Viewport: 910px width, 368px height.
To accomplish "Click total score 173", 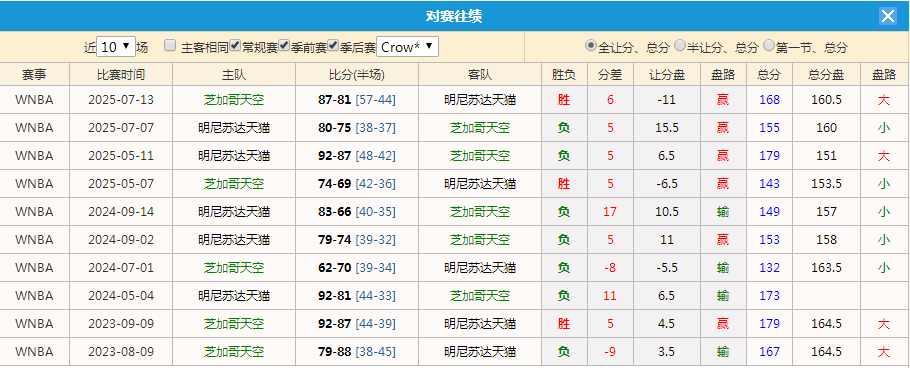I will pyautogui.click(x=770, y=296).
